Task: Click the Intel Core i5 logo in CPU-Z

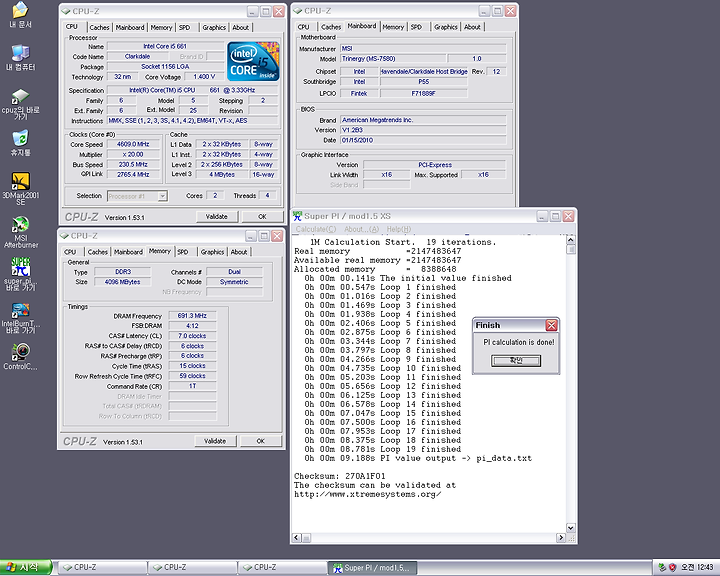Action: pos(253,62)
